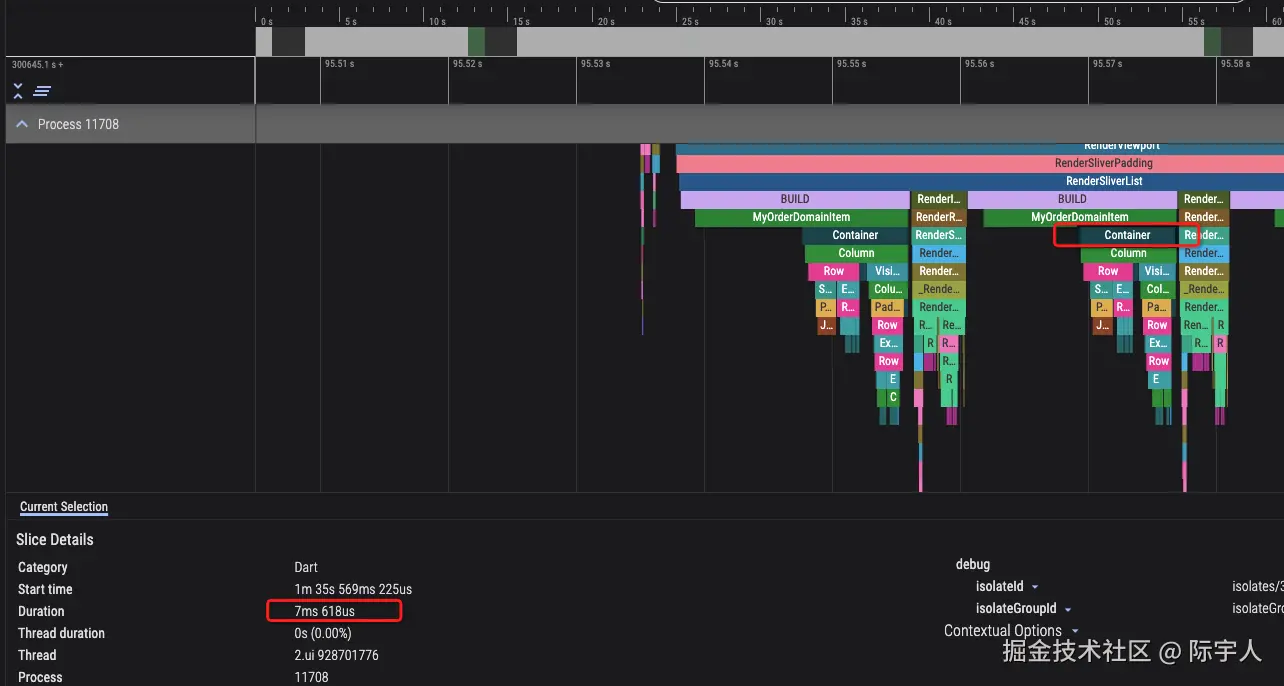Select the RenderSliverPadding slice
The image size is (1284, 686).
980,163
